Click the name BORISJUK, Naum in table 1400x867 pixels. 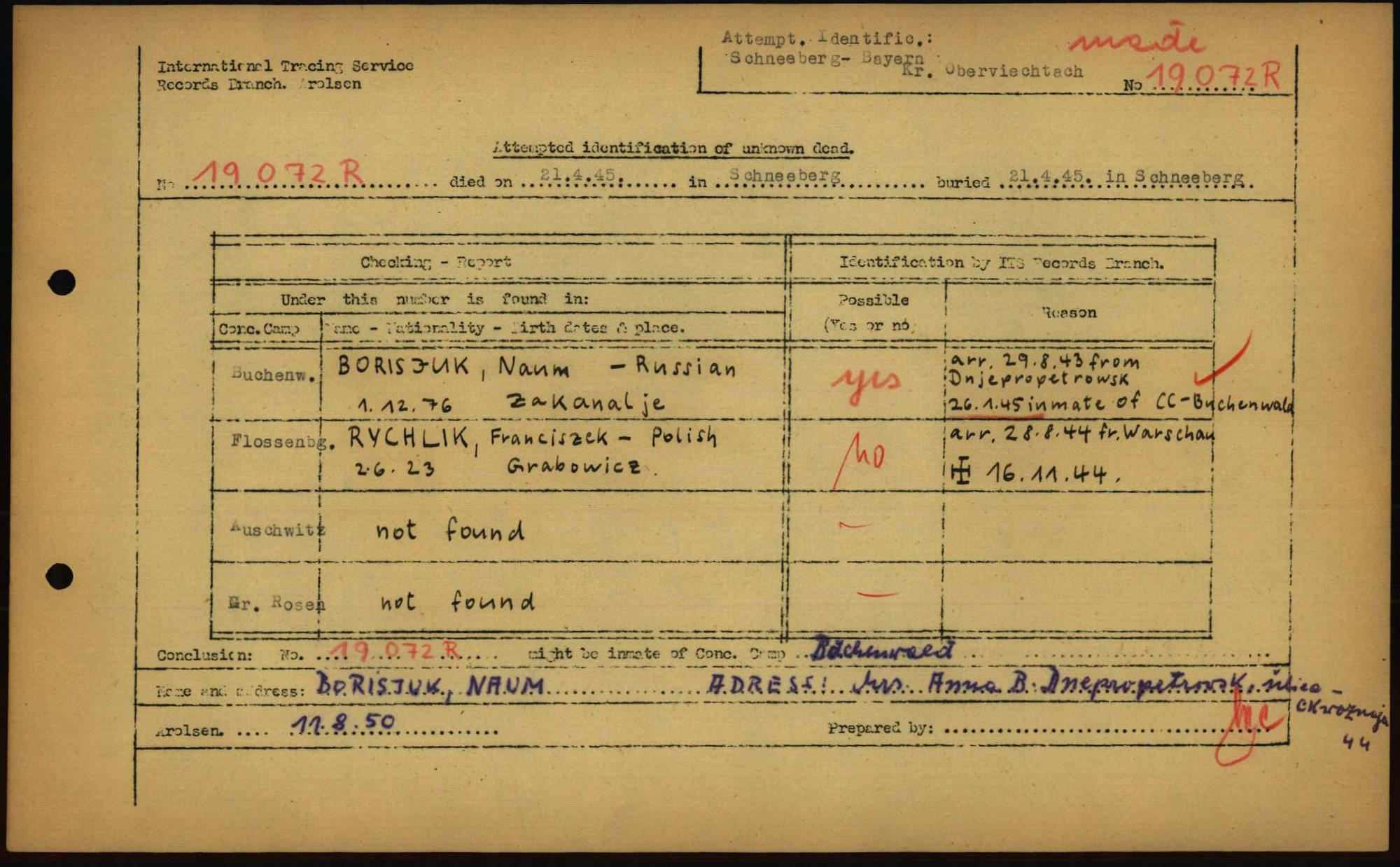tap(454, 367)
